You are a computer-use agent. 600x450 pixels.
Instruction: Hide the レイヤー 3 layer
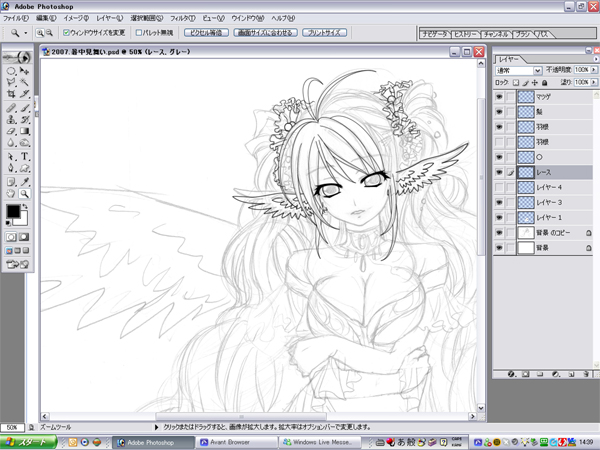(499, 202)
